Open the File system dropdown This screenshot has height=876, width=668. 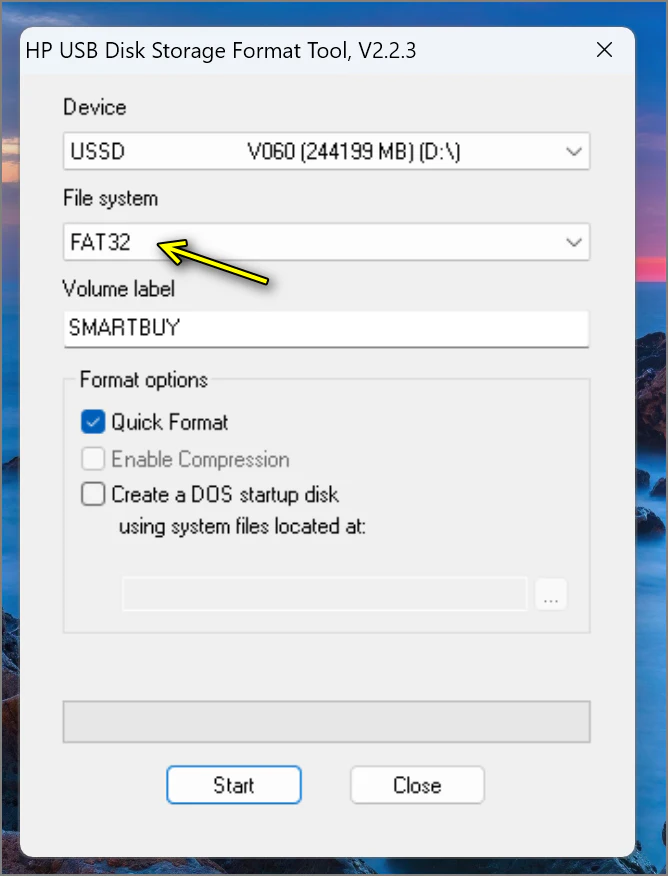coord(325,242)
